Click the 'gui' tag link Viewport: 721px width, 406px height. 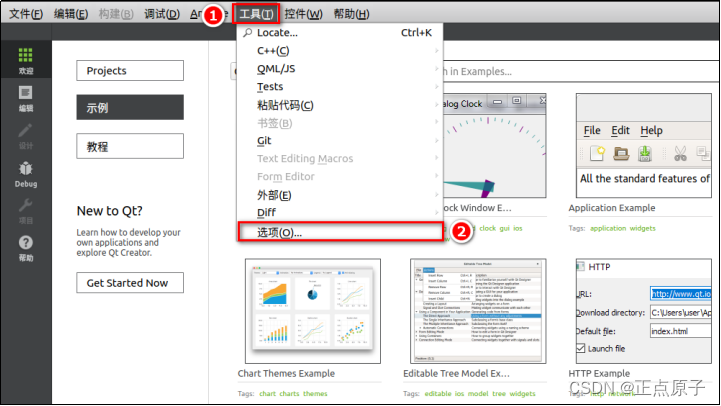pos(504,228)
